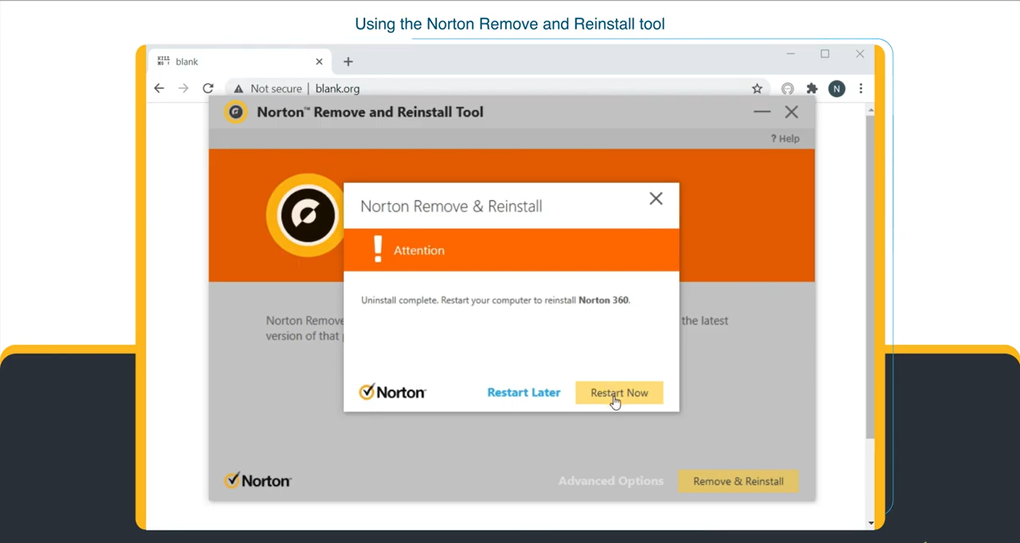Close the Norton Remove and Reinstall Tool window

791,112
